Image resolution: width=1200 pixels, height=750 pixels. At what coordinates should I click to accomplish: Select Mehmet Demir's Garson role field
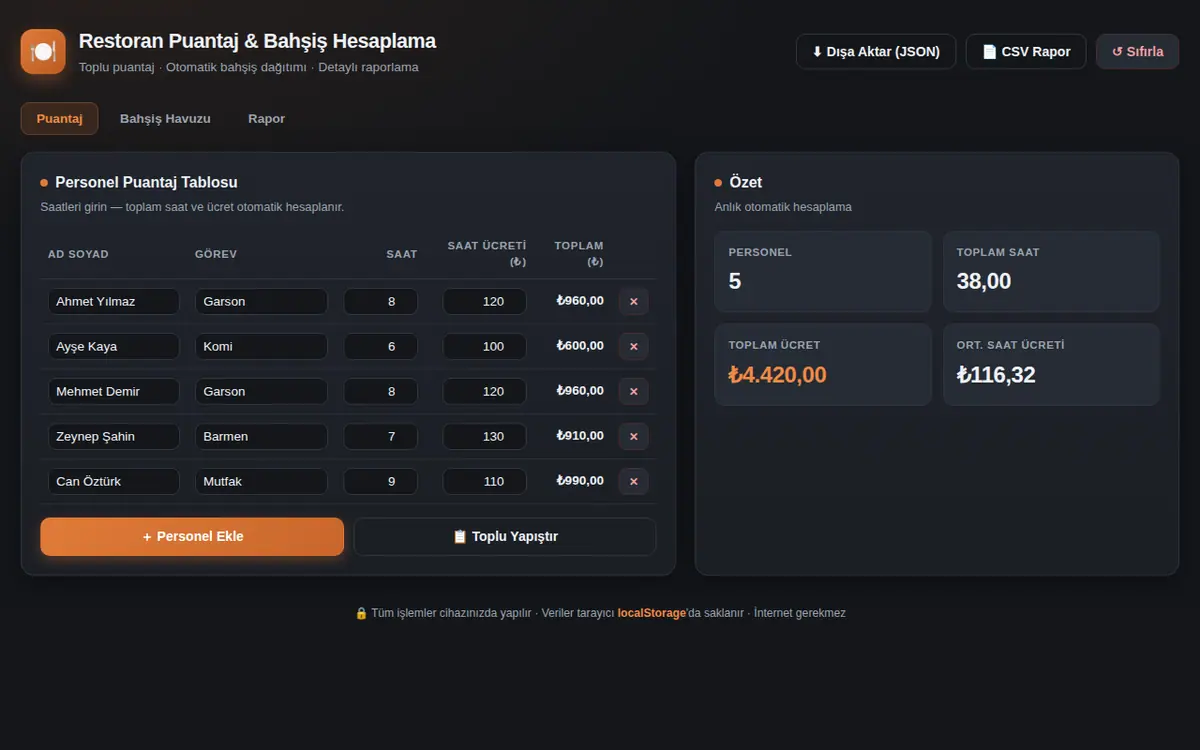point(261,392)
